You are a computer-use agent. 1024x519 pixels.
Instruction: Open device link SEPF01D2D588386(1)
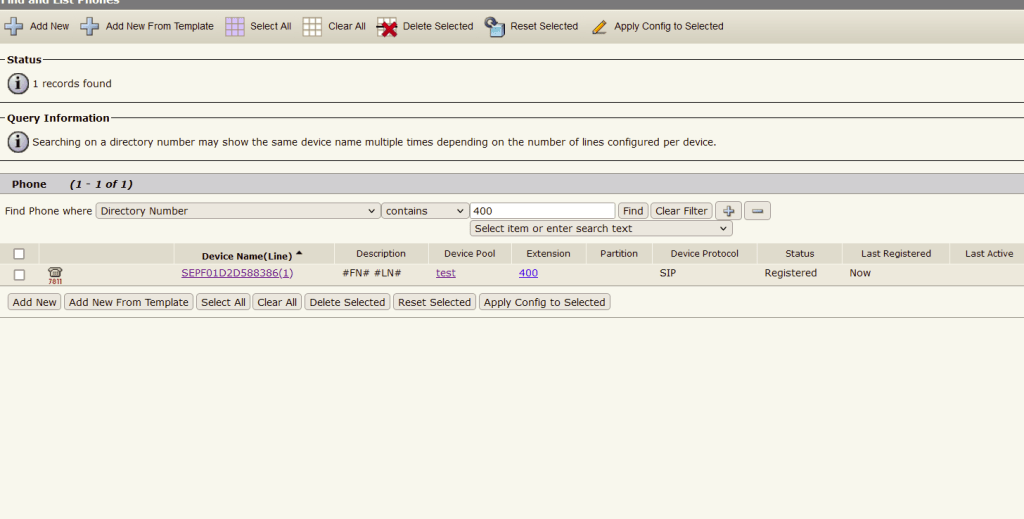237,273
